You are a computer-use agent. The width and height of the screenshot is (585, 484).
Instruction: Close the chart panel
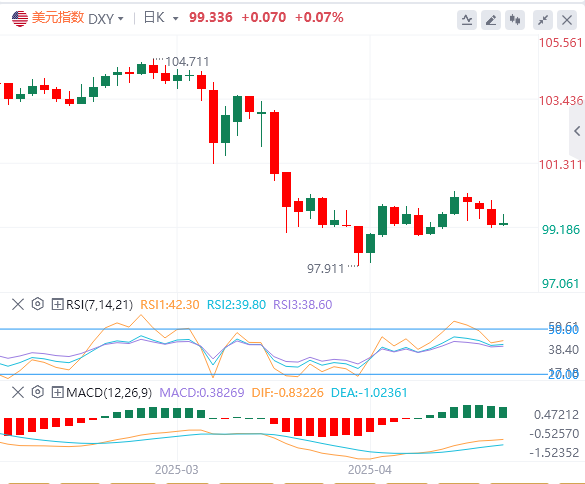tap(567, 20)
